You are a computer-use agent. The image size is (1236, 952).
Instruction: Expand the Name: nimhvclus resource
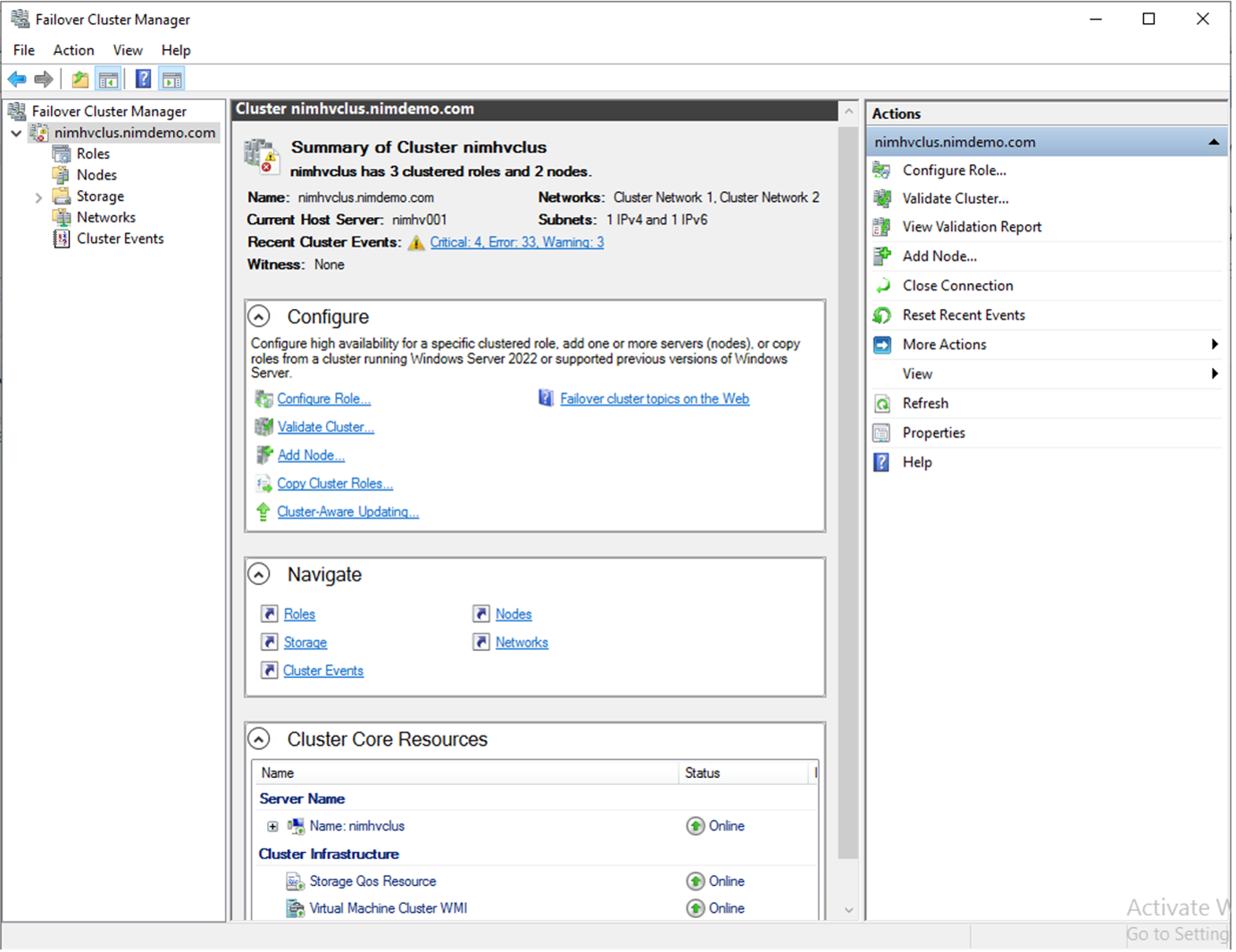point(272,826)
